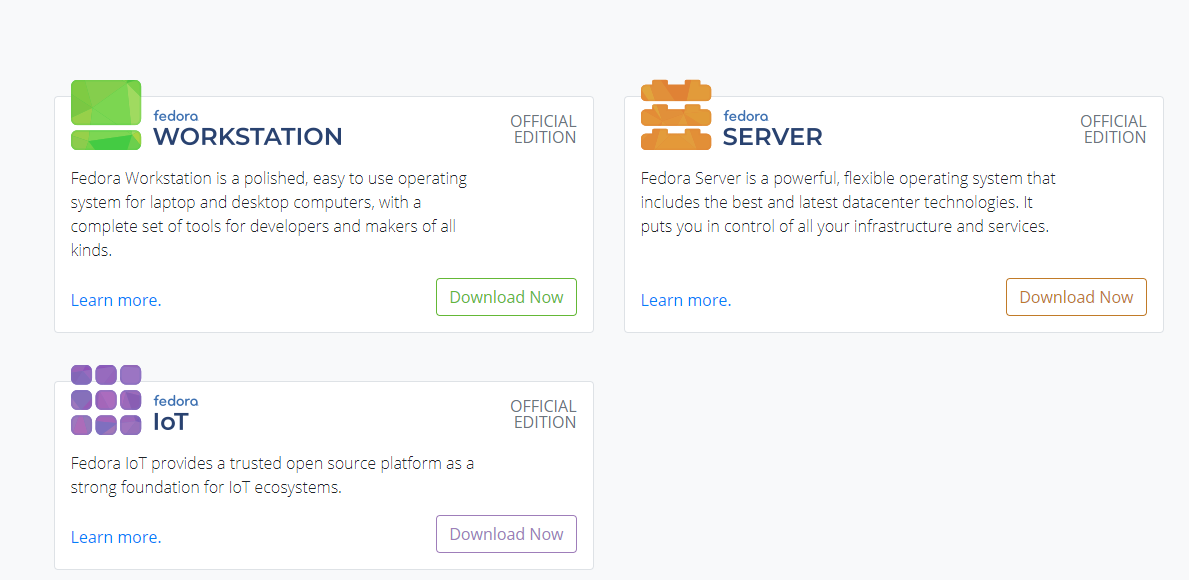Image resolution: width=1189 pixels, height=580 pixels.
Task: Select the WORKSTATION heading title
Action: 248,137
